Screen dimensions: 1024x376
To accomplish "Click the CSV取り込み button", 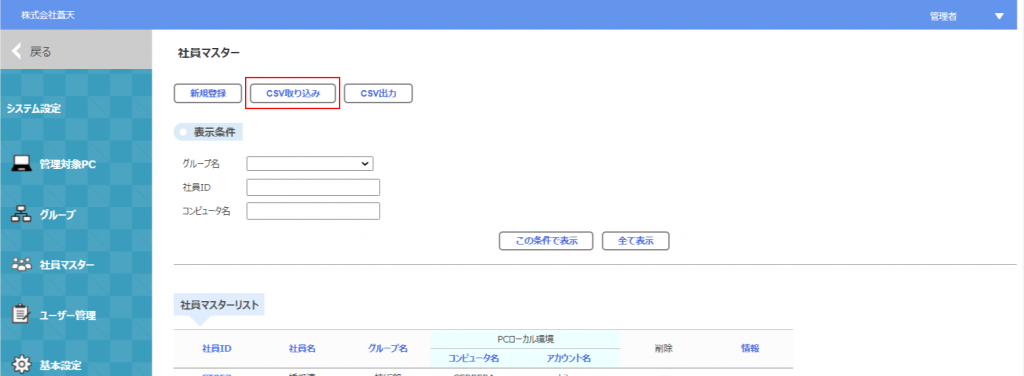I will click(293, 94).
